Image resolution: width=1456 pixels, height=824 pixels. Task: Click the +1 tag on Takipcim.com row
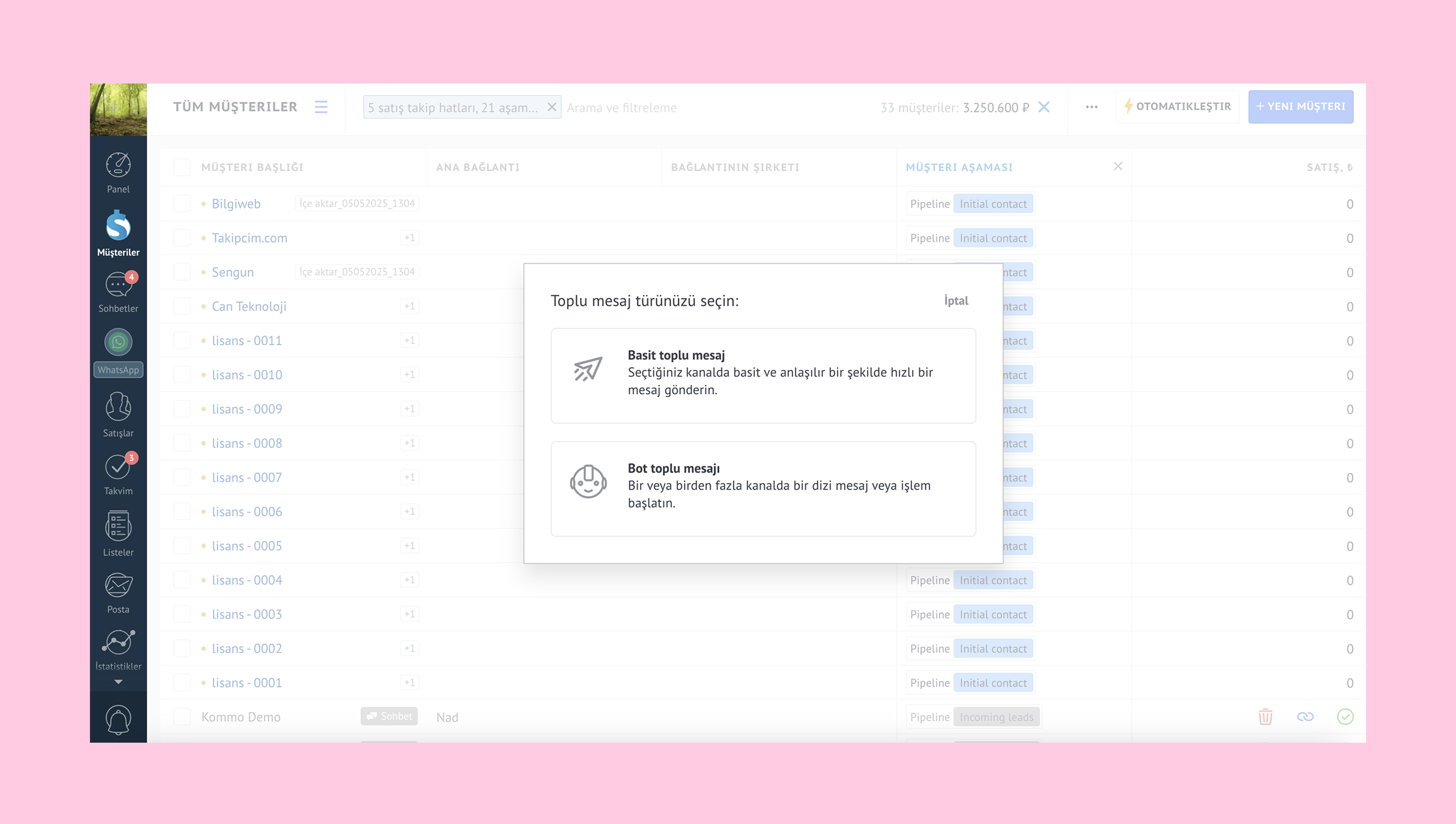[409, 238]
